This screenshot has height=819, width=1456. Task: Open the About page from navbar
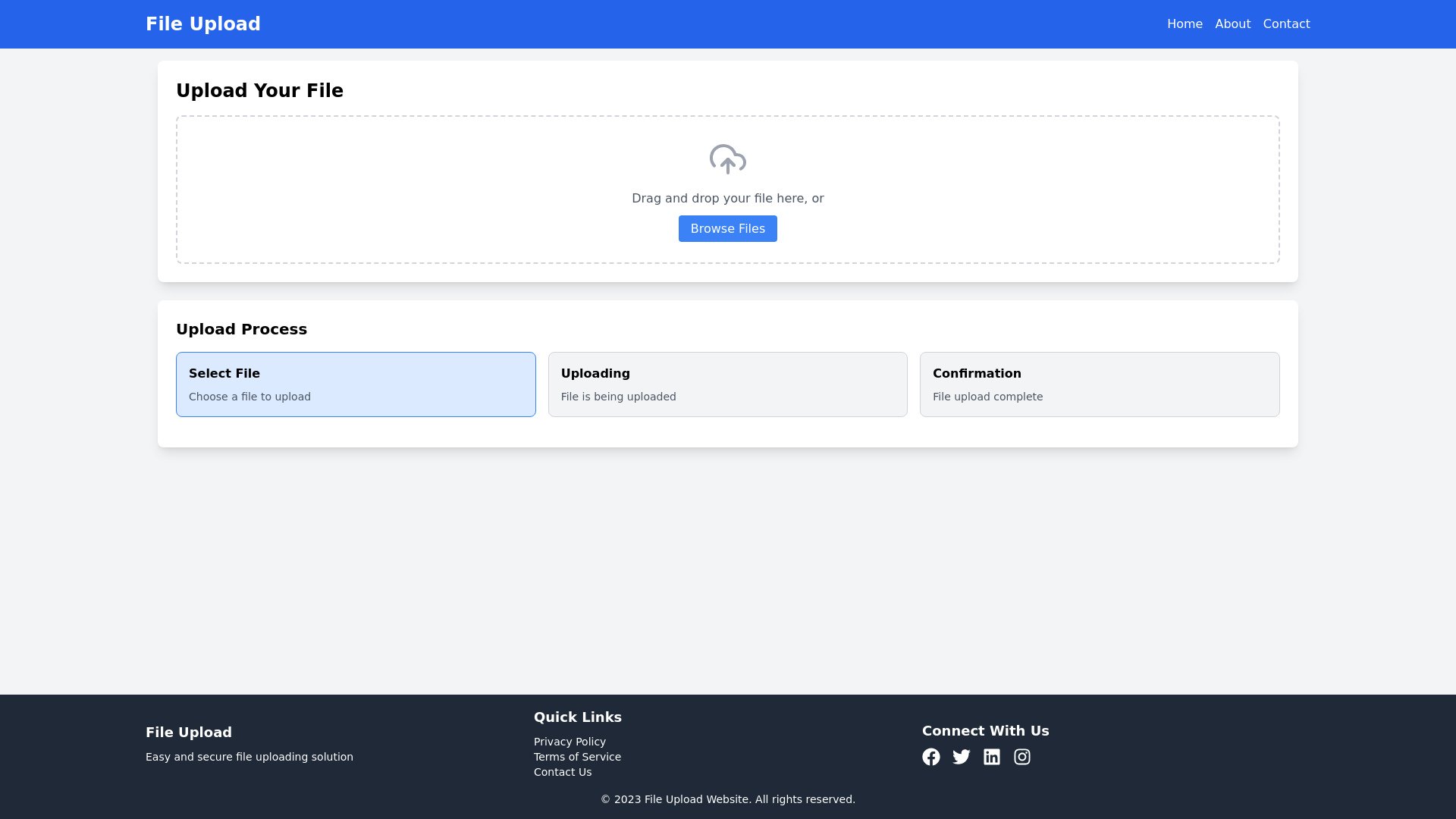[x=1232, y=24]
